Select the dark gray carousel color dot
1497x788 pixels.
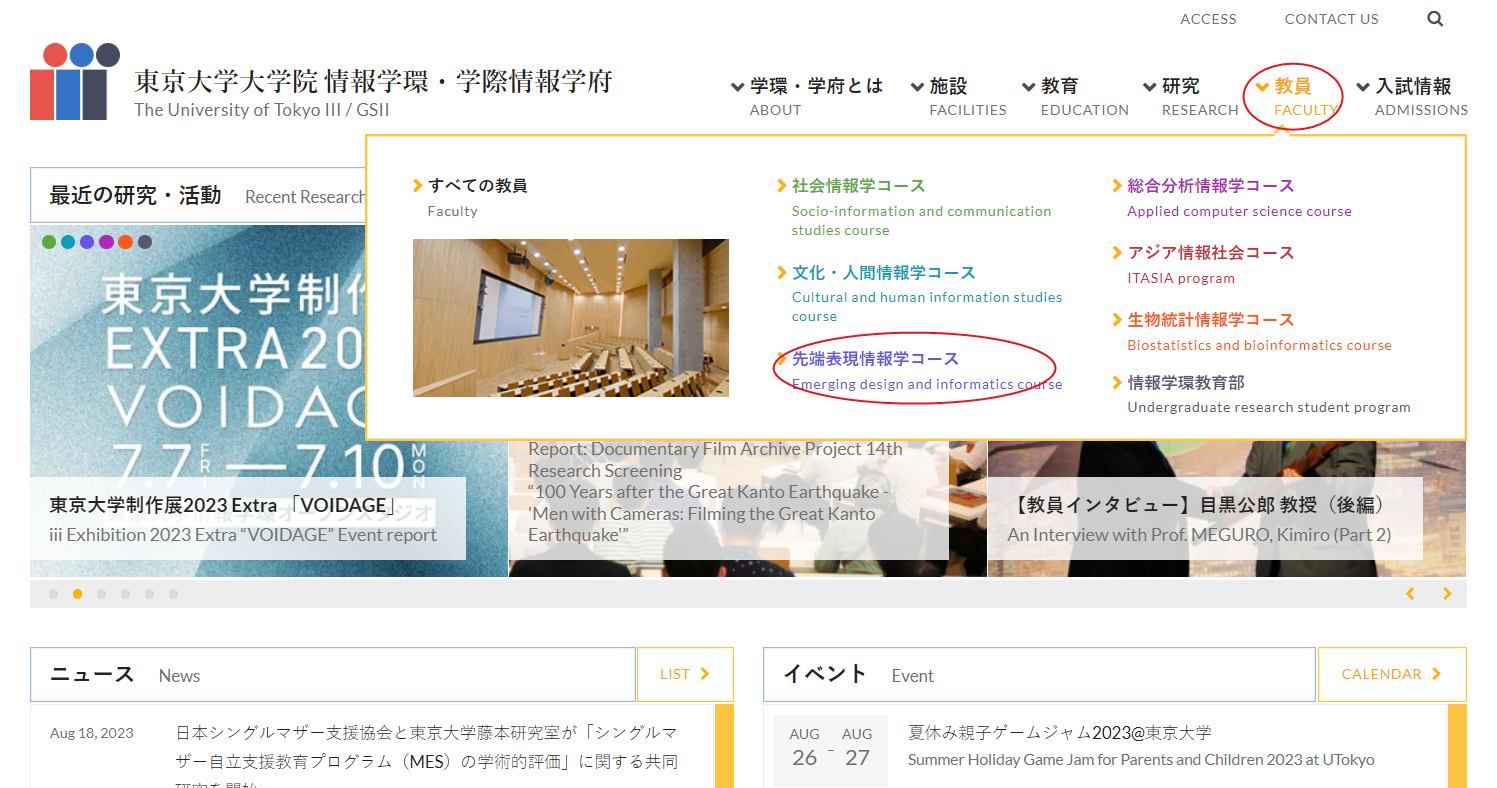coord(145,242)
